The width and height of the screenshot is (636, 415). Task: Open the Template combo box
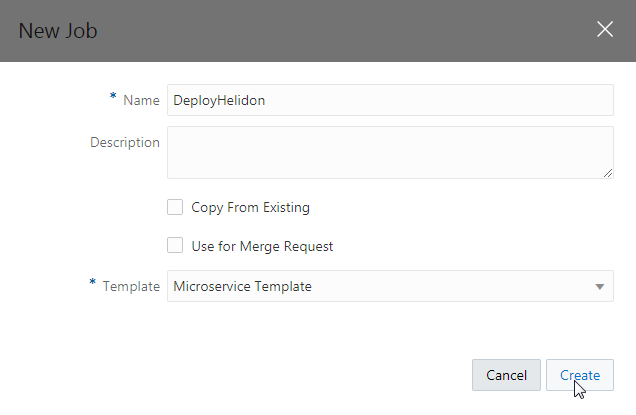coord(380,286)
